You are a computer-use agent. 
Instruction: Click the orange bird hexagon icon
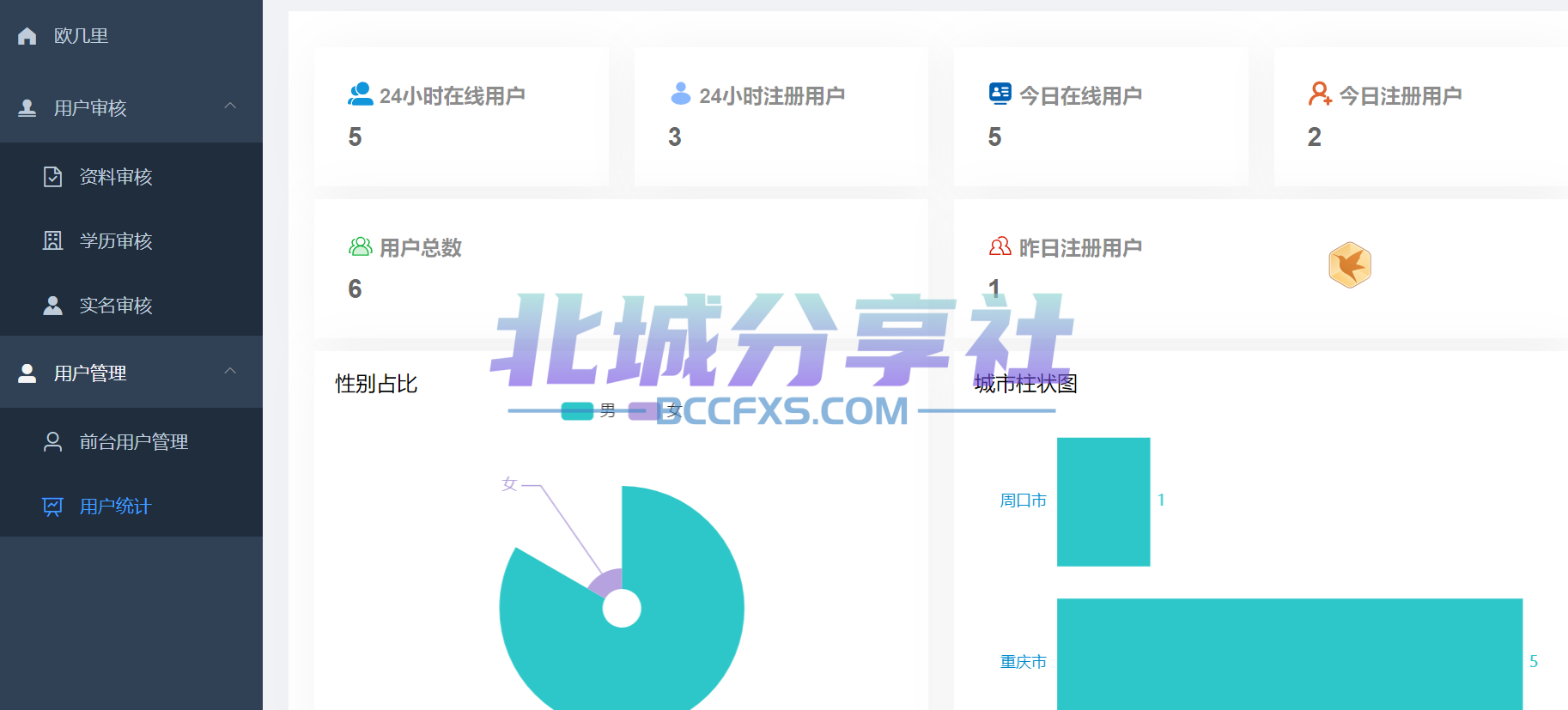point(1349,265)
